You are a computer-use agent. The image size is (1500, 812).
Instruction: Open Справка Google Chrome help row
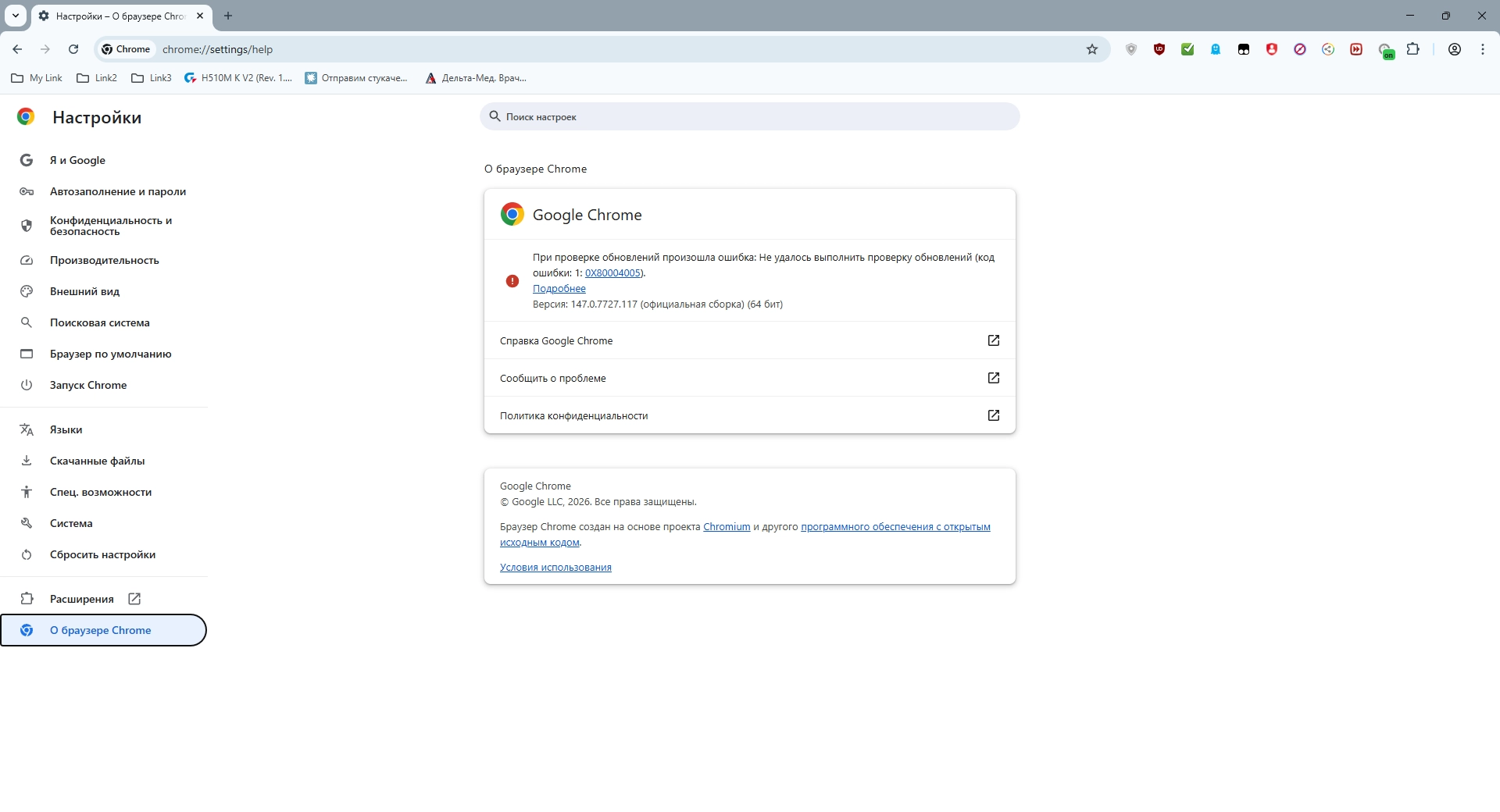[750, 340]
